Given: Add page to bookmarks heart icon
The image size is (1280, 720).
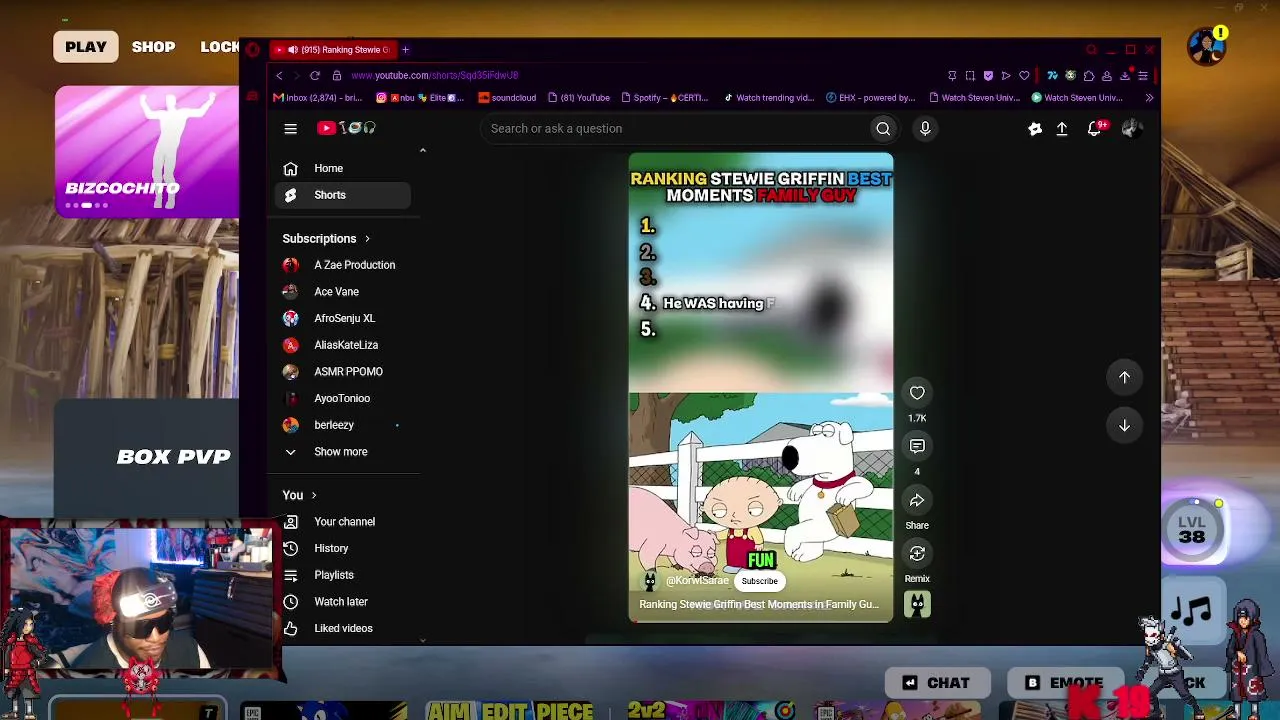Looking at the screenshot, I should click(x=1024, y=75).
